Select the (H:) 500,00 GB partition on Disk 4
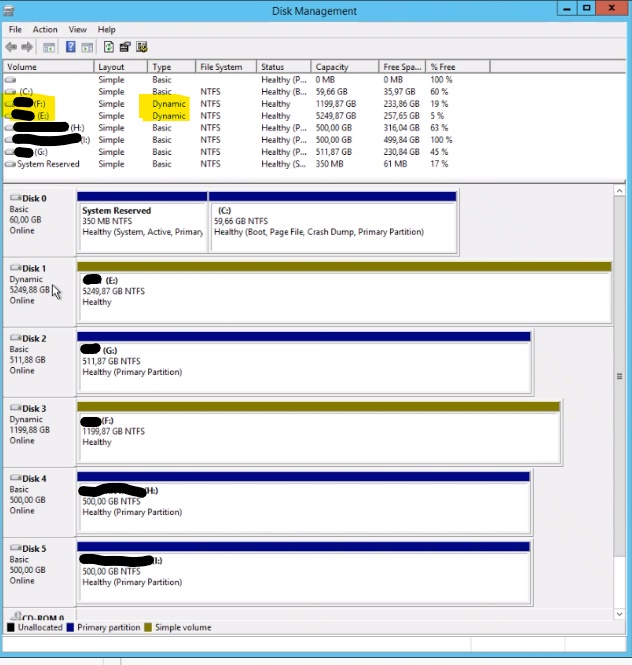The height and width of the screenshot is (665, 632). [304, 503]
